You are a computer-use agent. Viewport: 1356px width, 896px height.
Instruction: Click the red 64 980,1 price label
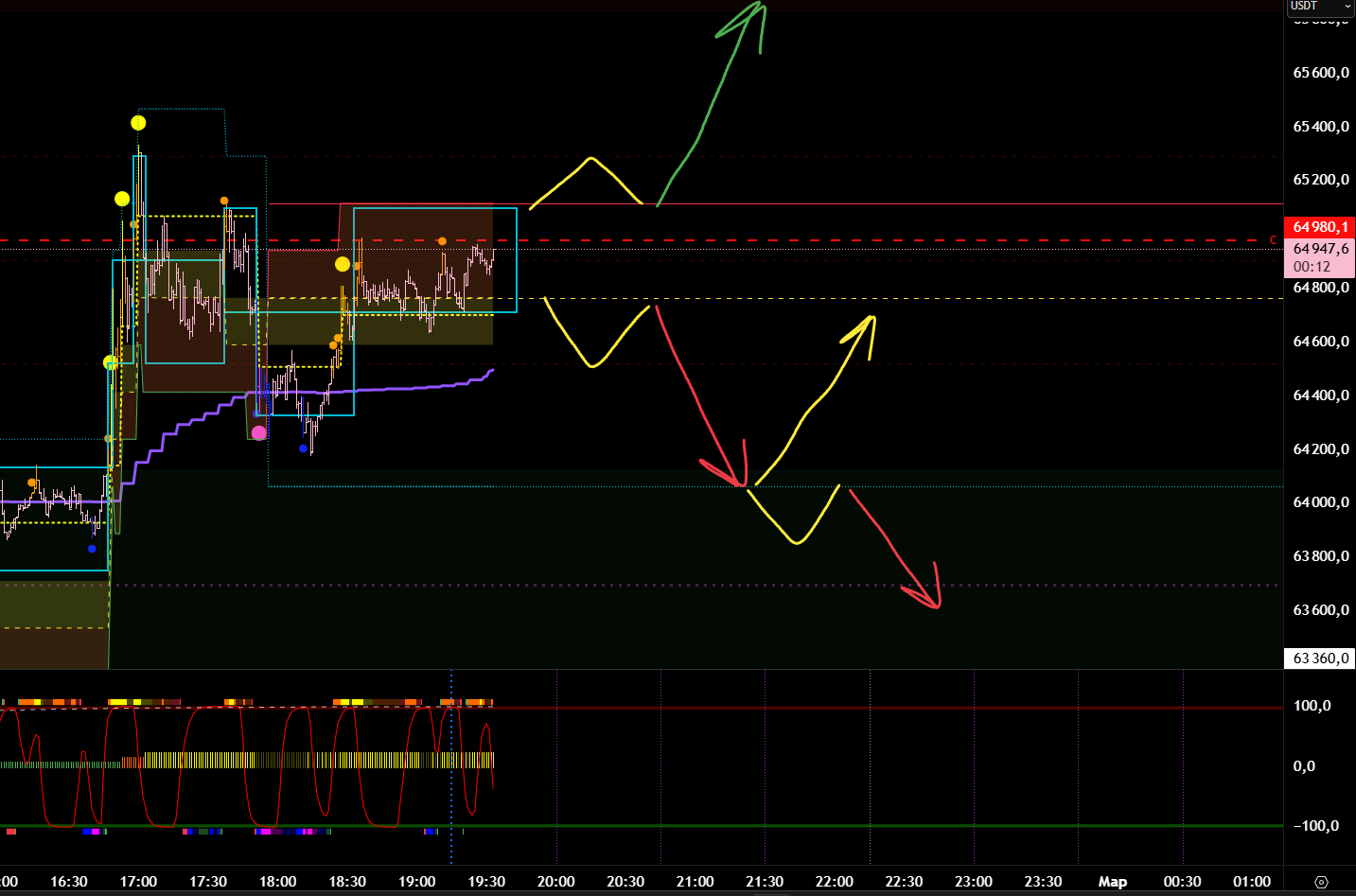click(1319, 227)
